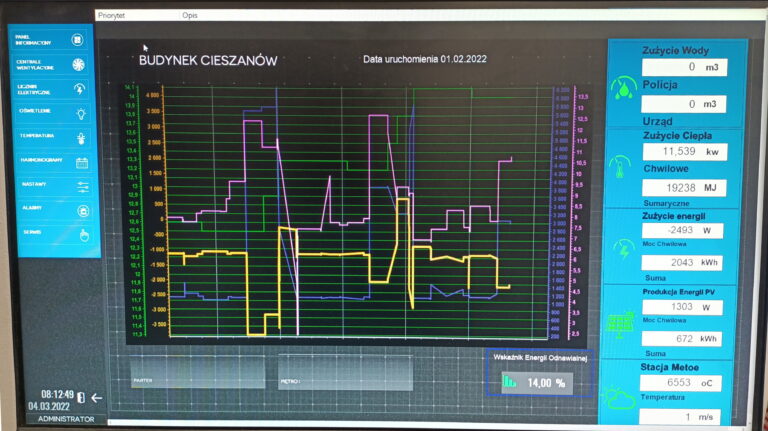Image resolution: width=768 pixels, height=431 pixels.
Task: Select the Serwis hand pointer icon
Action: tap(84, 236)
